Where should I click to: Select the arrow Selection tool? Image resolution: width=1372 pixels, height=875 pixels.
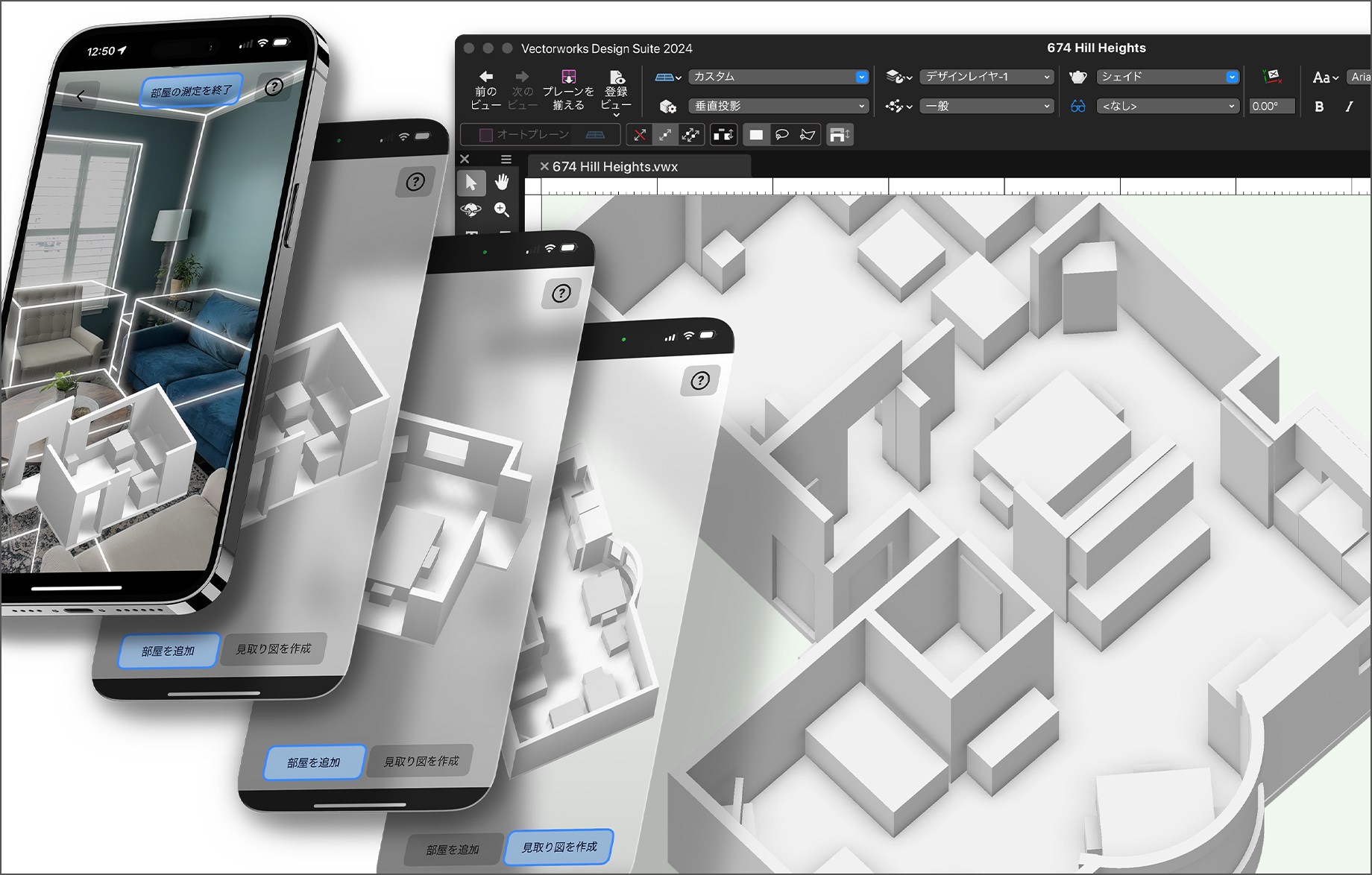click(471, 183)
